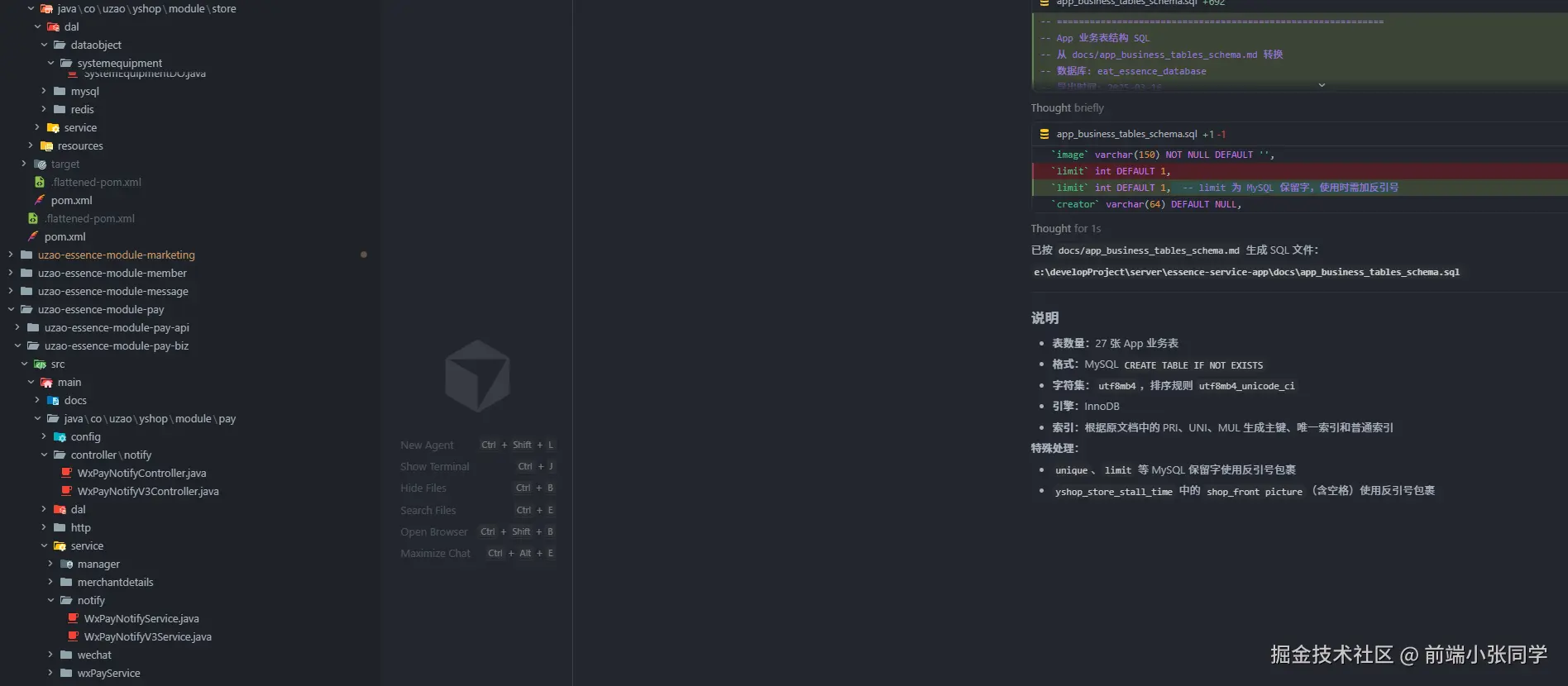
Task: Click the docs folder icon
Action: [x=53, y=400]
